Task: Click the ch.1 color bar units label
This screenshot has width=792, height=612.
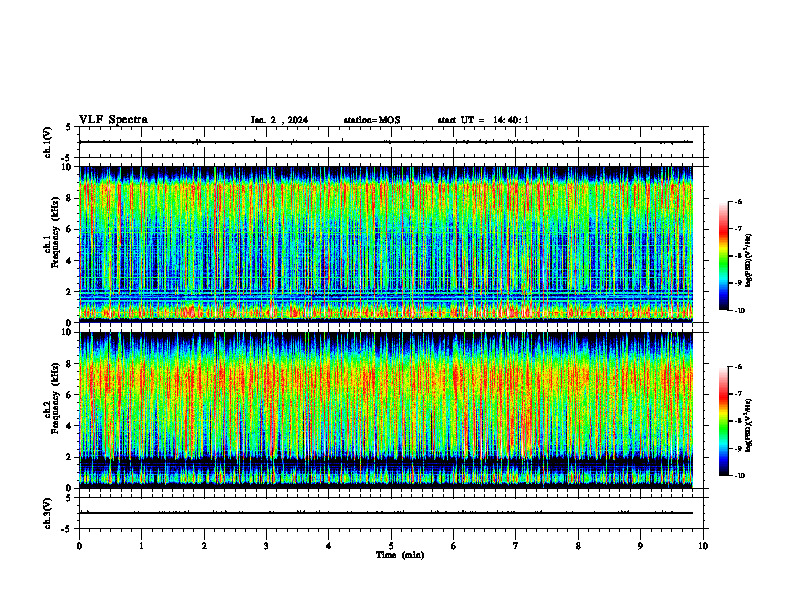Action: tap(749, 261)
